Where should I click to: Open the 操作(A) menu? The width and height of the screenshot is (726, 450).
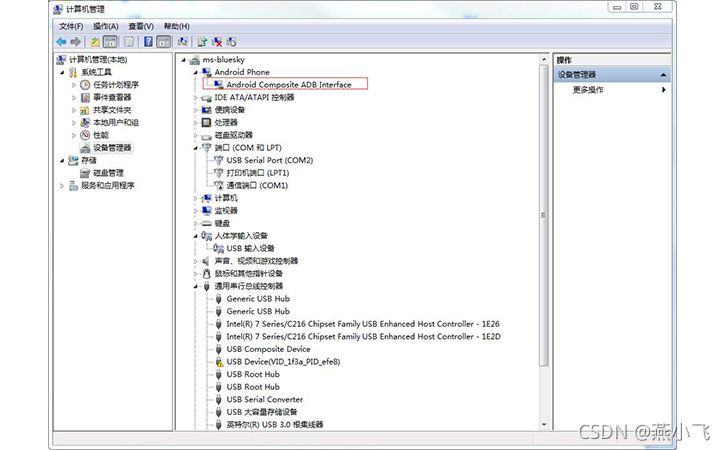[x=106, y=26]
